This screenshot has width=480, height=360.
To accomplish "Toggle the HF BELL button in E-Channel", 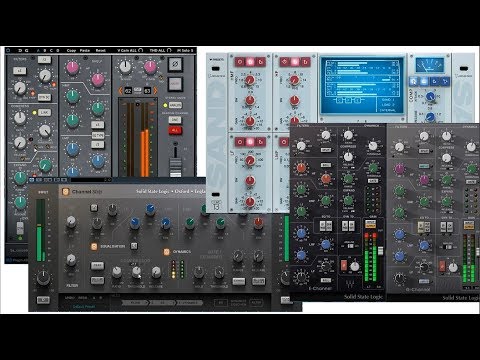I will pos(326,165).
